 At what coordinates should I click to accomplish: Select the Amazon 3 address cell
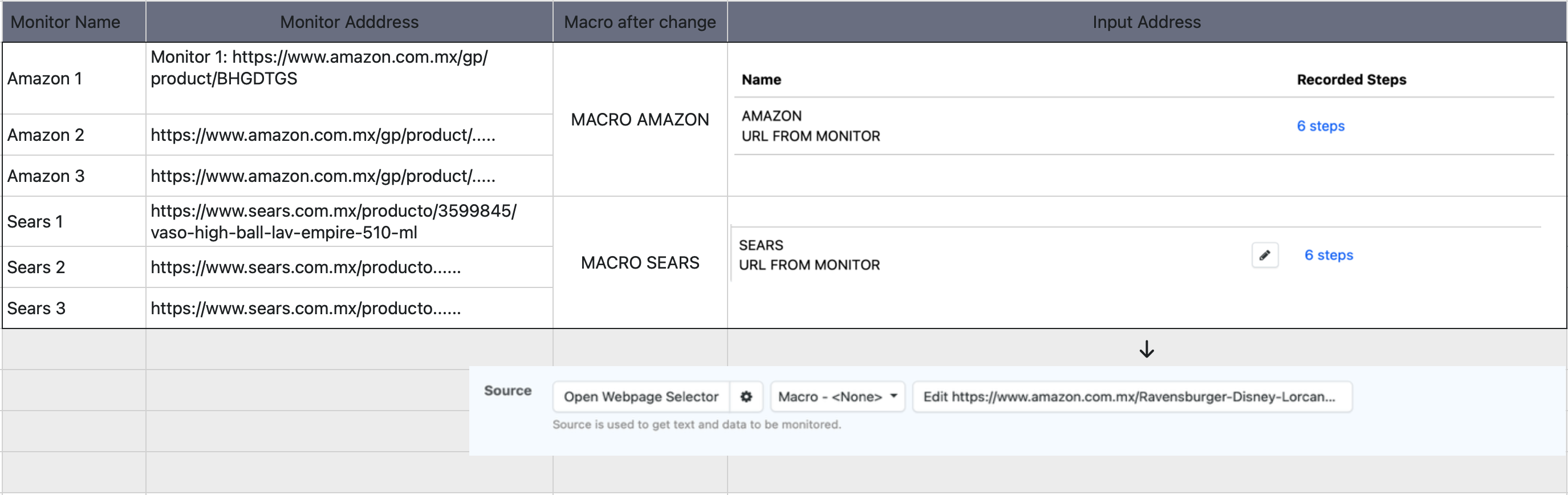(x=350, y=176)
